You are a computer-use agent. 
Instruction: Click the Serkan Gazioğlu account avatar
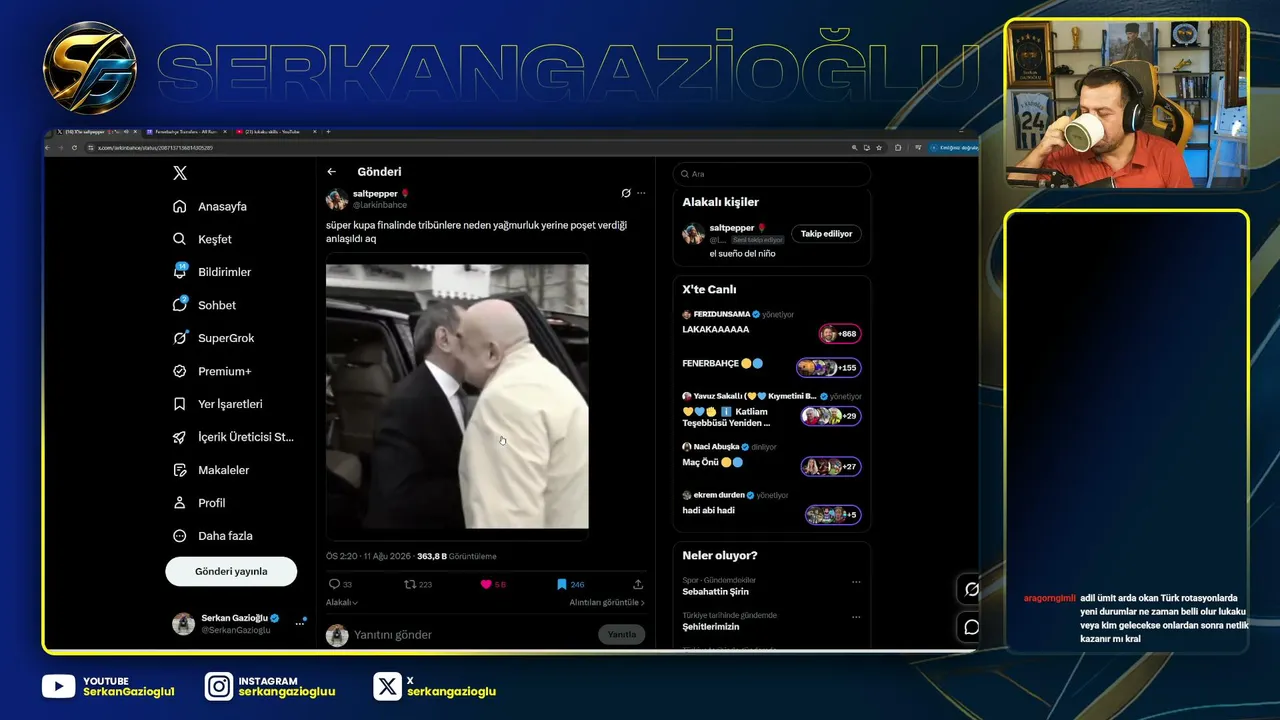(183, 624)
